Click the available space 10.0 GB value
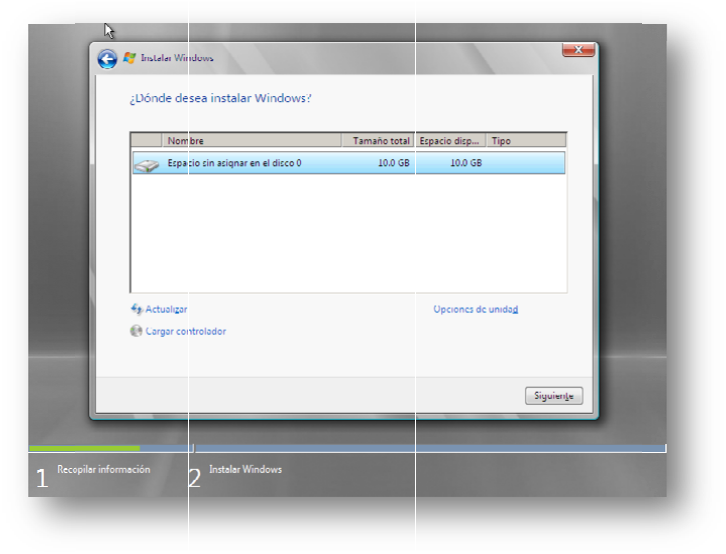Viewport: 726px width, 554px height. coord(466,163)
